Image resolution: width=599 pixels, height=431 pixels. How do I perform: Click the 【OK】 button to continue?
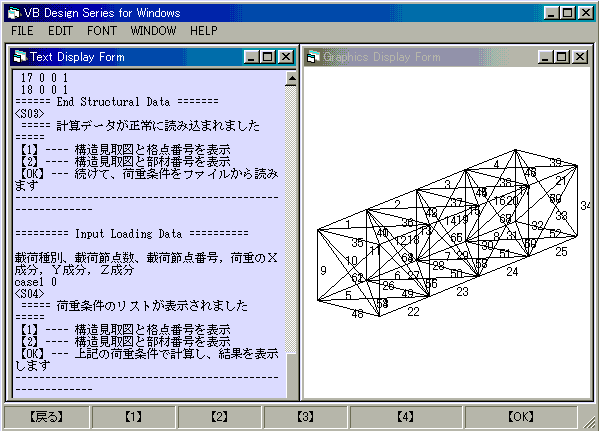[x=521, y=417]
